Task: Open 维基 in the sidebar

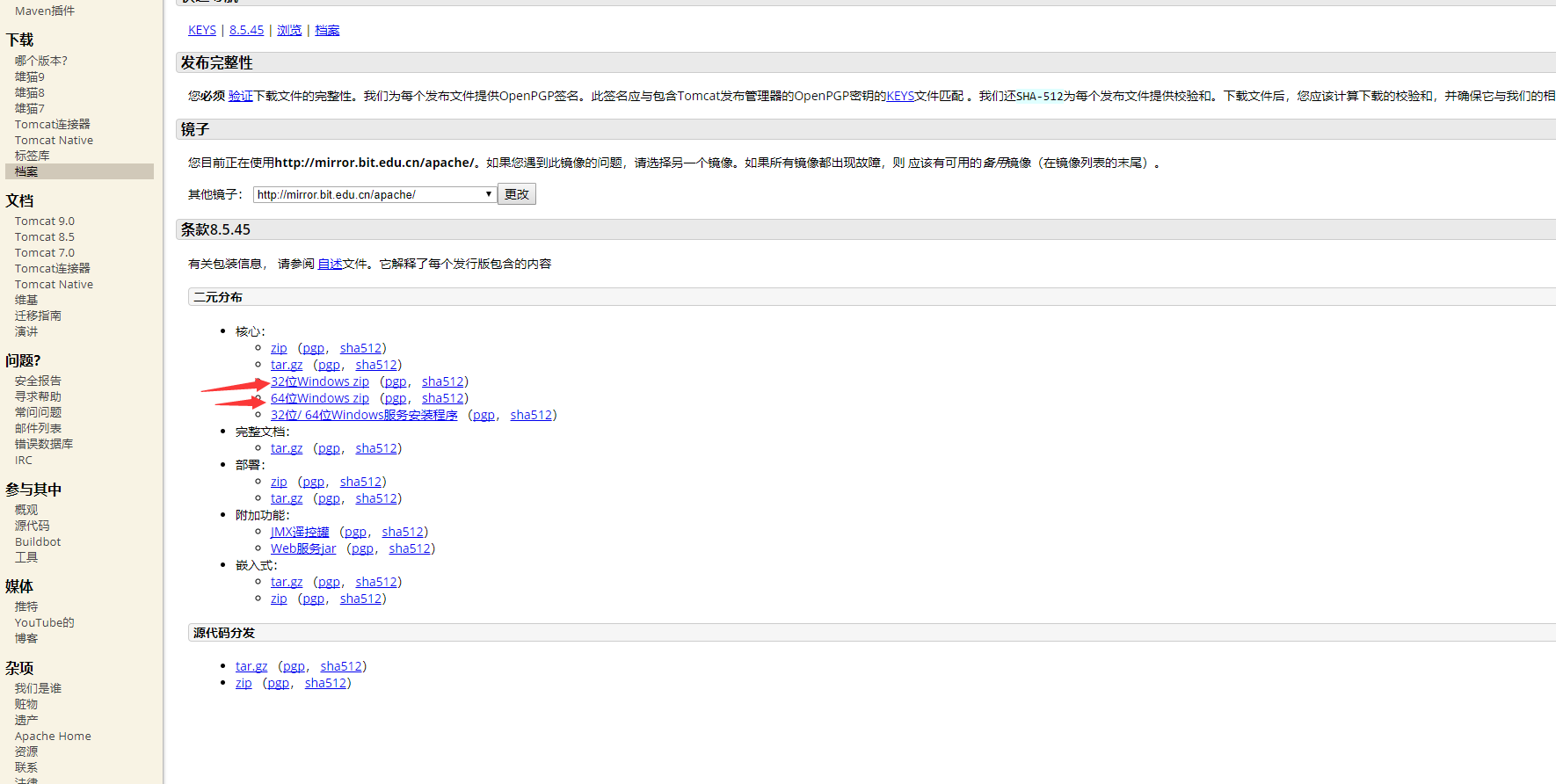Action: 26,300
